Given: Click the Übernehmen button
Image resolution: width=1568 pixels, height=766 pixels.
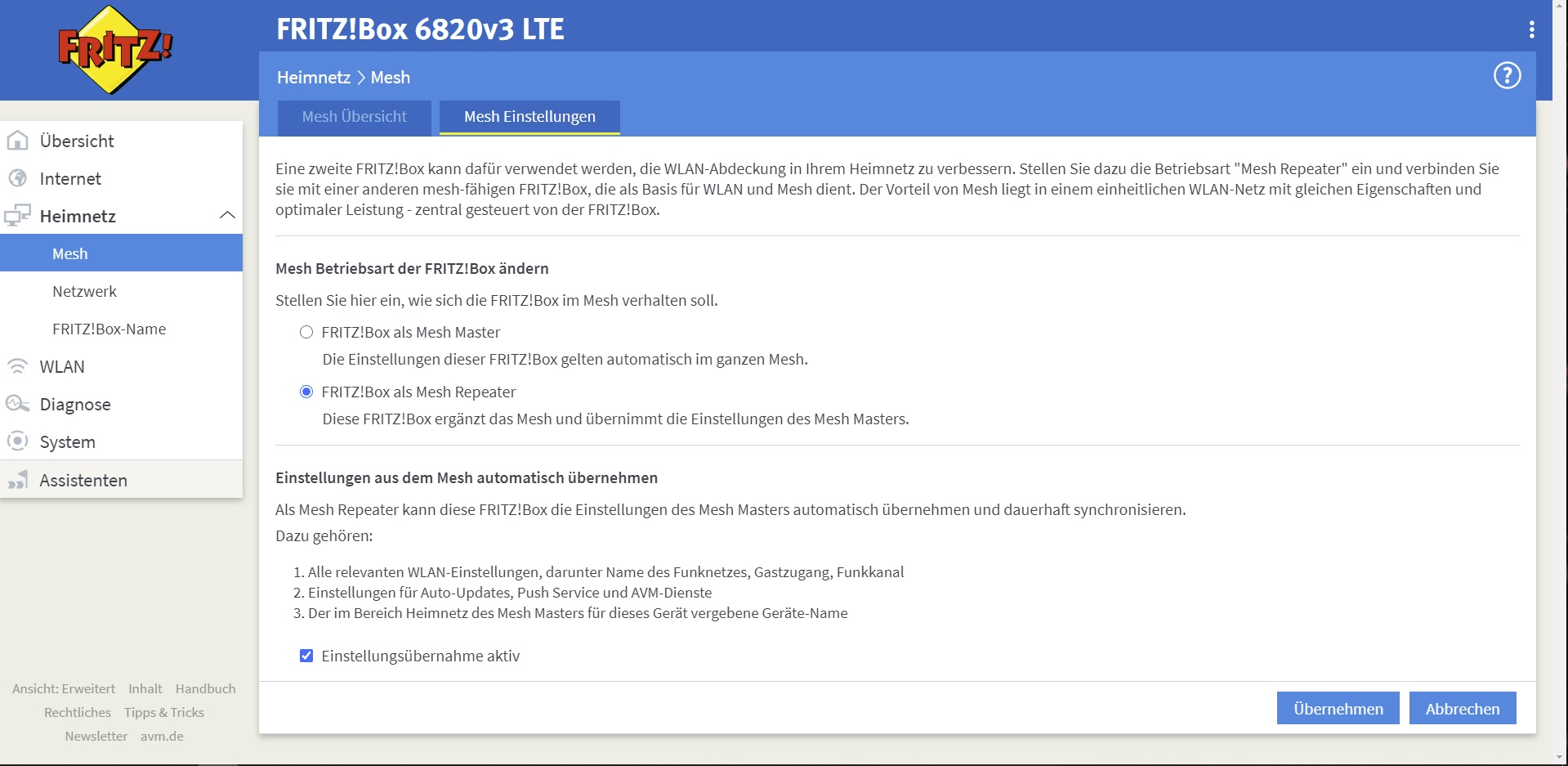Looking at the screenshot, I should (1338, 709).
